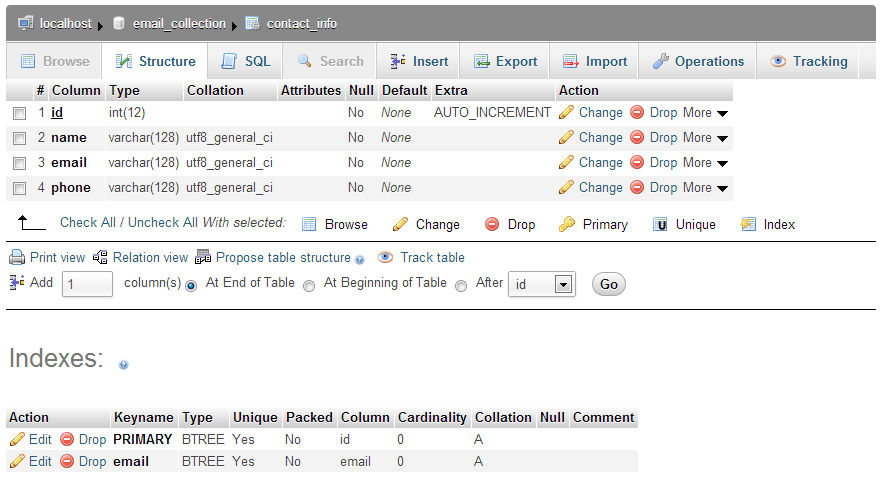Click the Primary key icon below table

[x=567, y=225]
